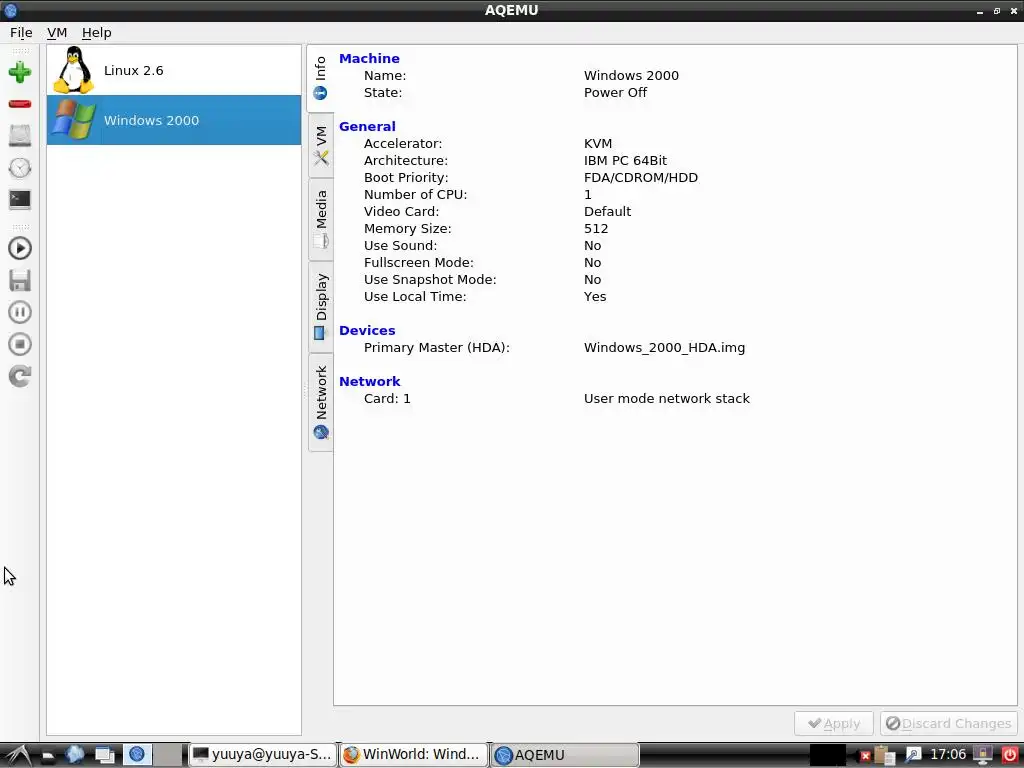Screen dimensions: 1024x768
Task: Click the Windows flag icon for Windows 2000
Action: [x=73, y=120]
